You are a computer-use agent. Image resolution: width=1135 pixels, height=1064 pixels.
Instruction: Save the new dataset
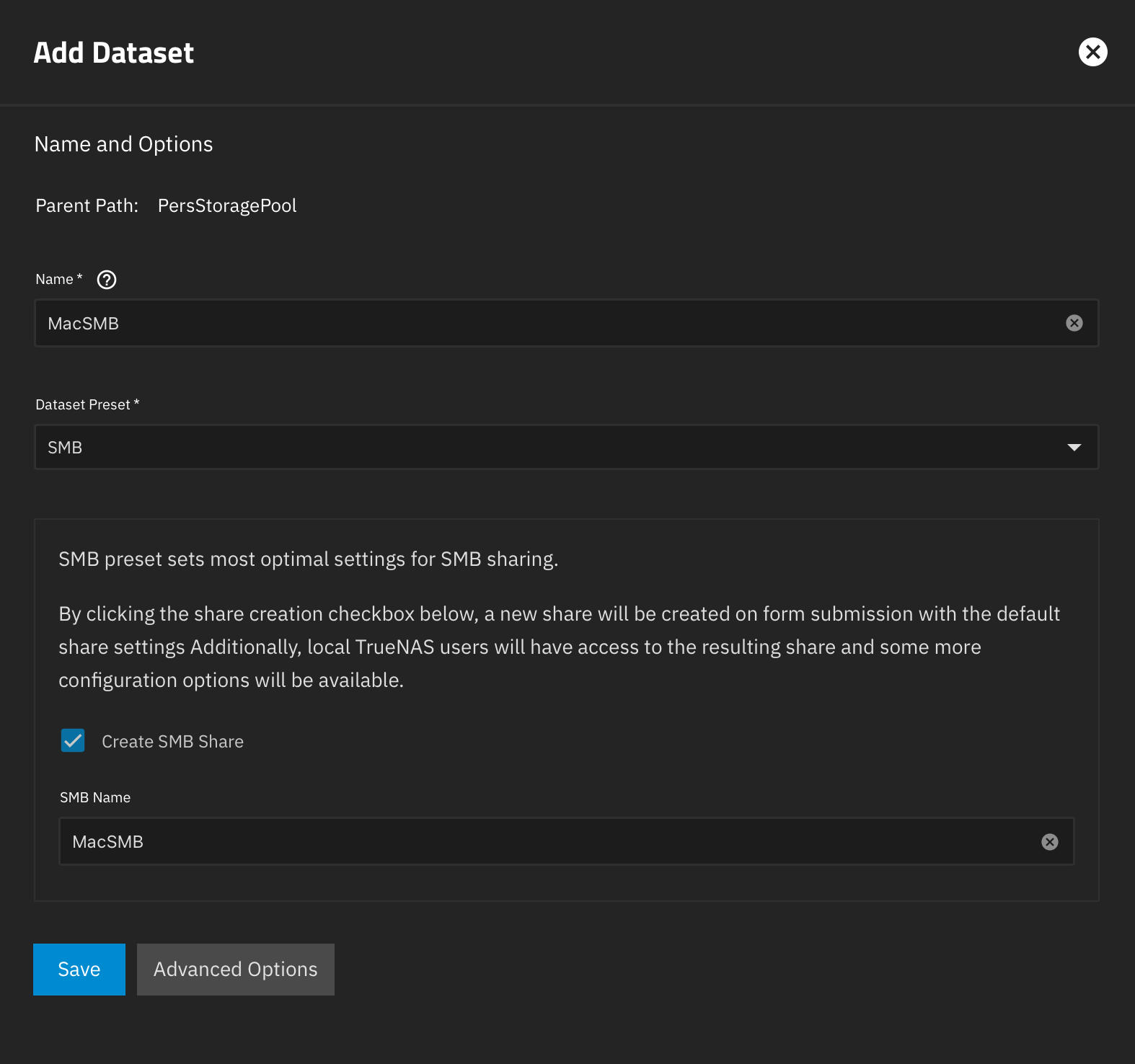tap(79, 970)
